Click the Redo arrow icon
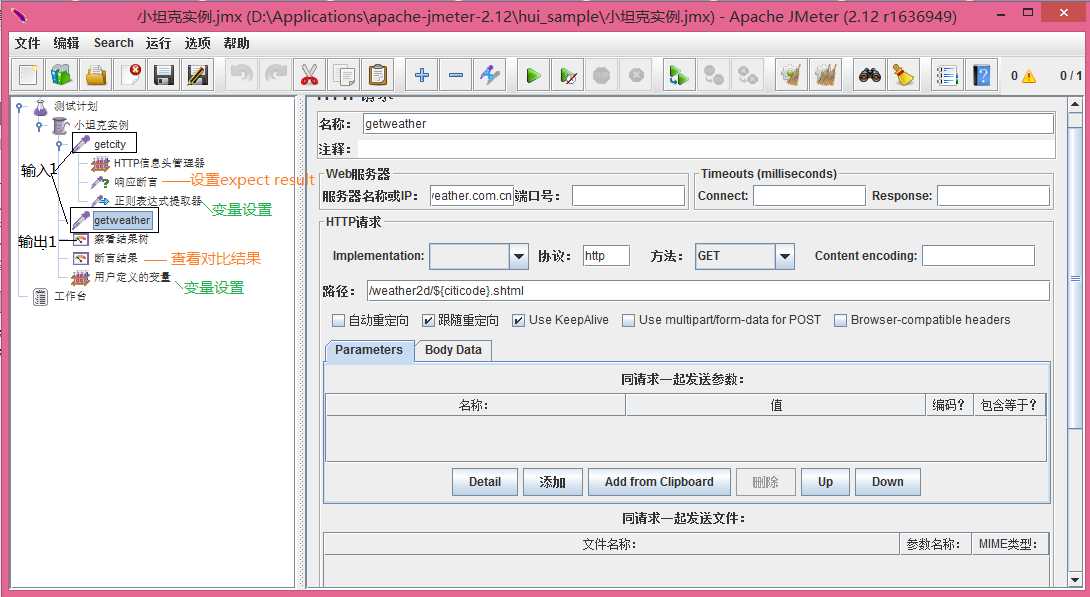1090x597 pixels. 276,74
